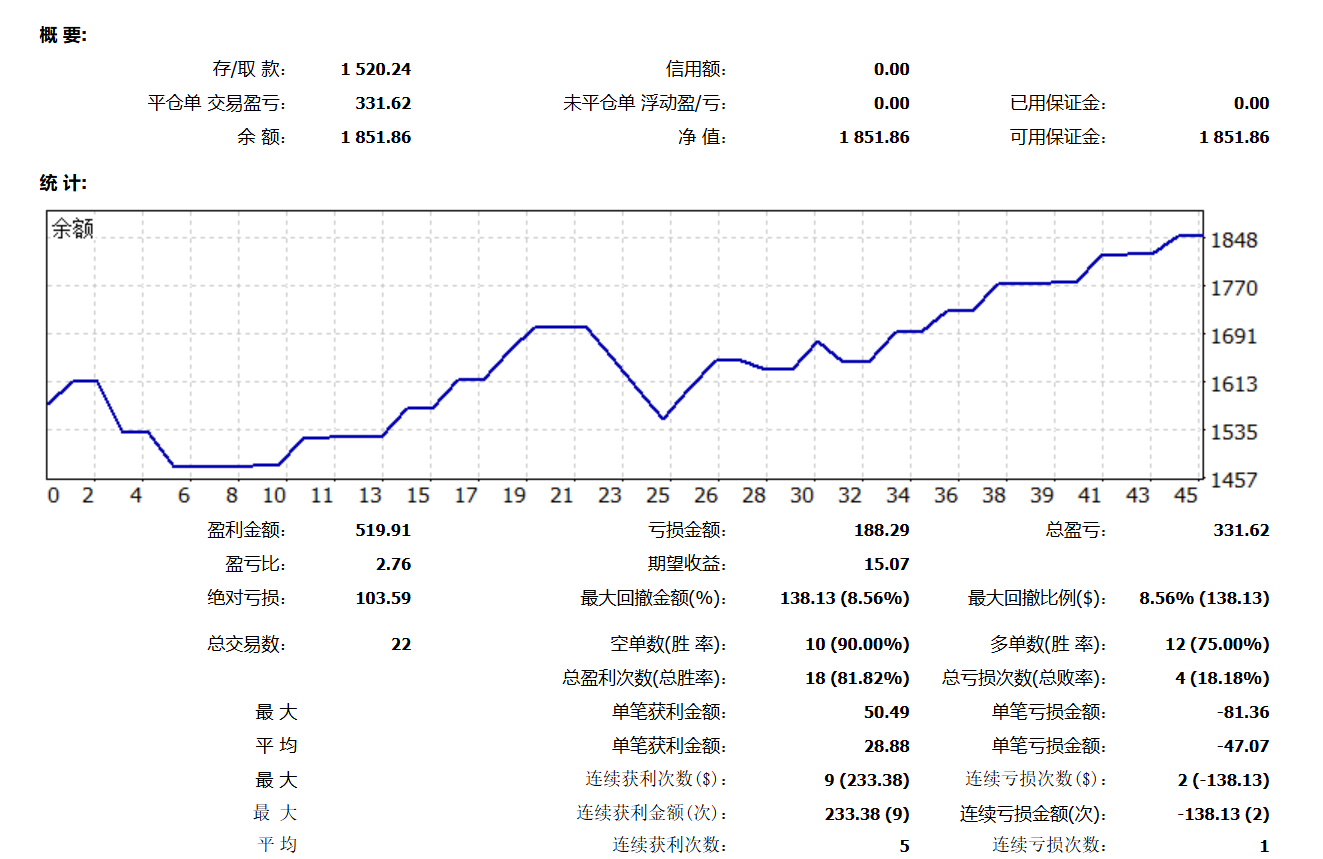Viewport: 1323px width, 859px height.
Task: Click the consecutive profit value 233.38 (9)
Action: coord(867,814)
